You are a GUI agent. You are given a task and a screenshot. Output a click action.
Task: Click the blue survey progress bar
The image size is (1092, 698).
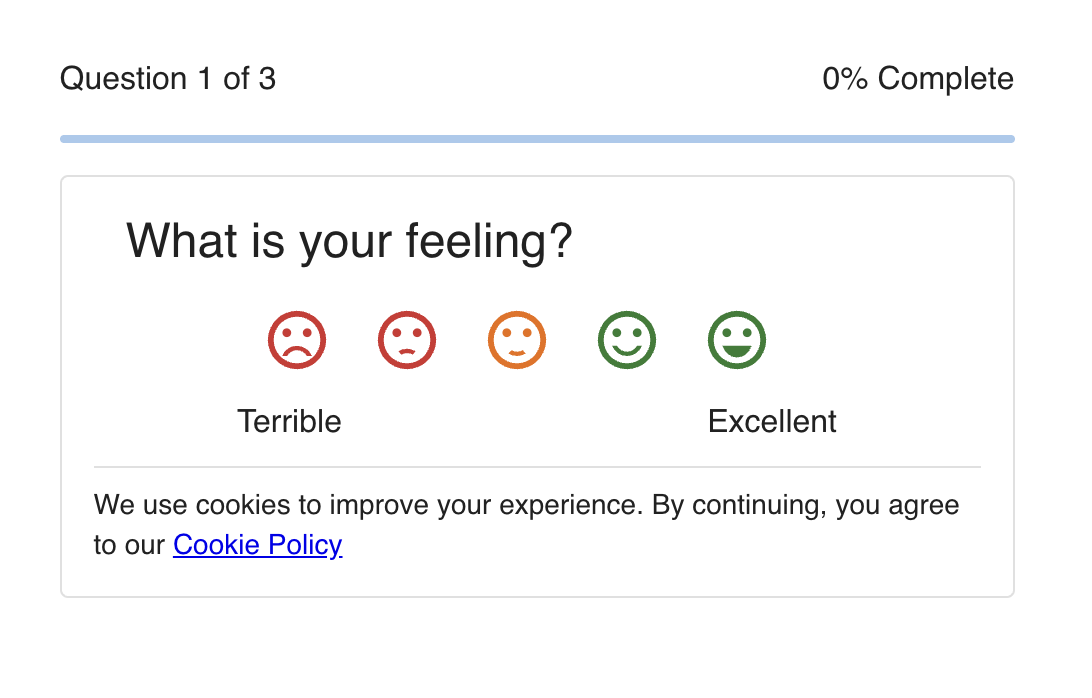537,139
